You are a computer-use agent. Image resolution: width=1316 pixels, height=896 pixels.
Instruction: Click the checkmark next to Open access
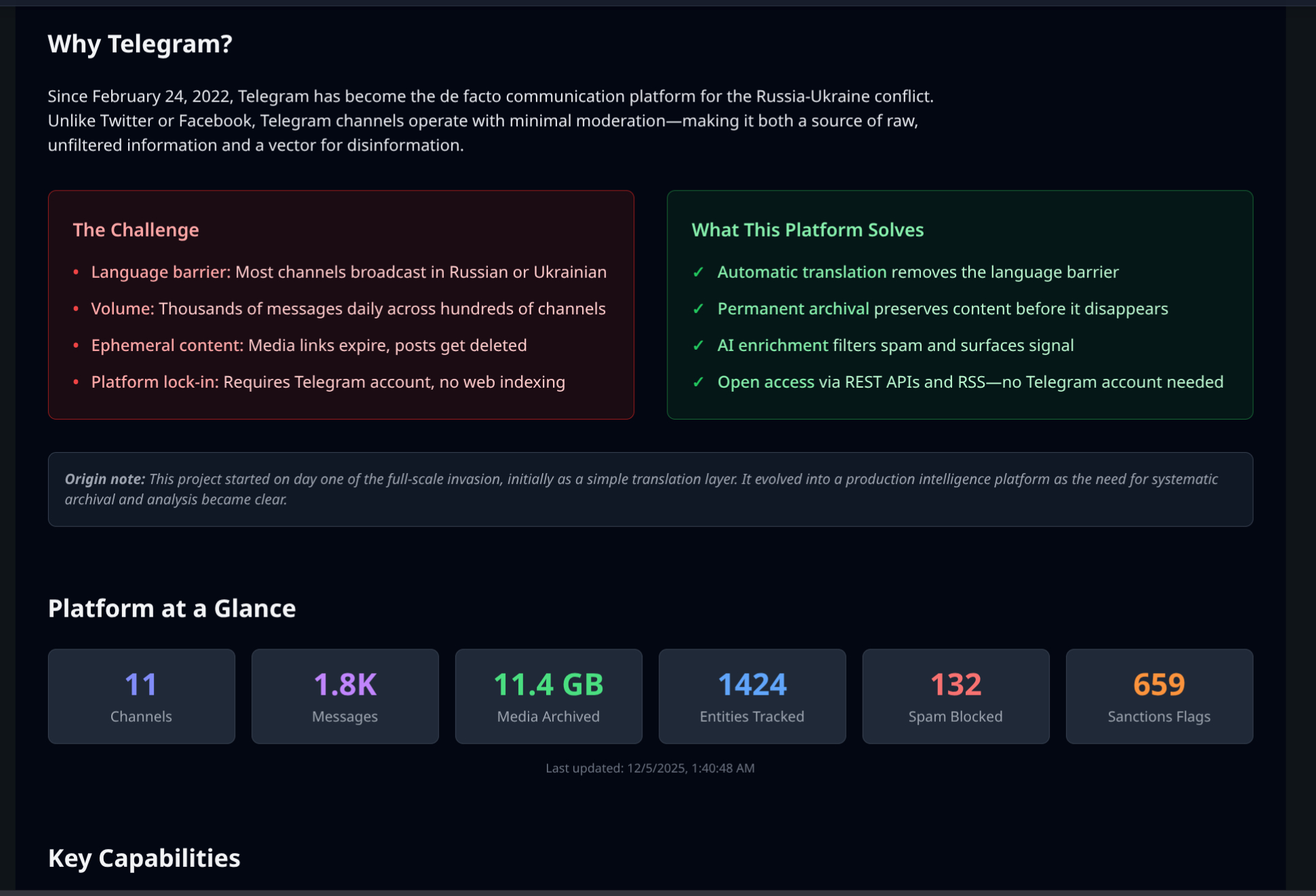point(698,382)
